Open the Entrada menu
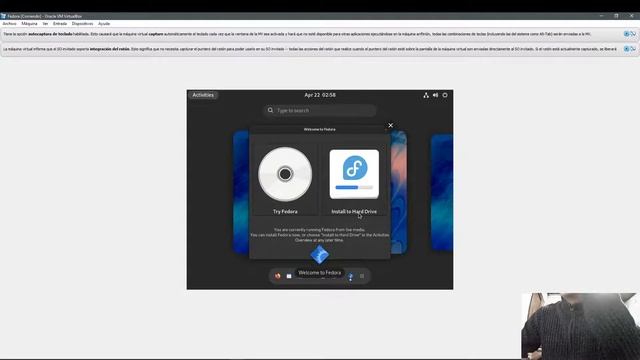 coord(60,24)
